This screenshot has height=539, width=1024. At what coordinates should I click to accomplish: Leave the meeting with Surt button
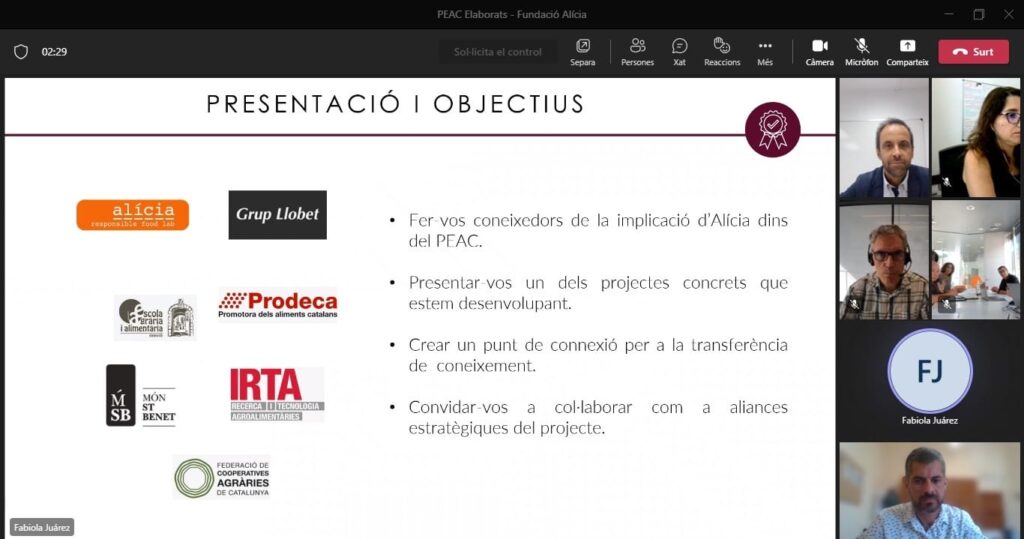click(x=973, y=52)
